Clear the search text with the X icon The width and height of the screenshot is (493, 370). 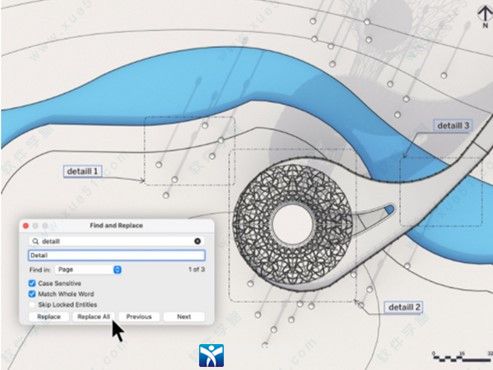tap(197, 241)
